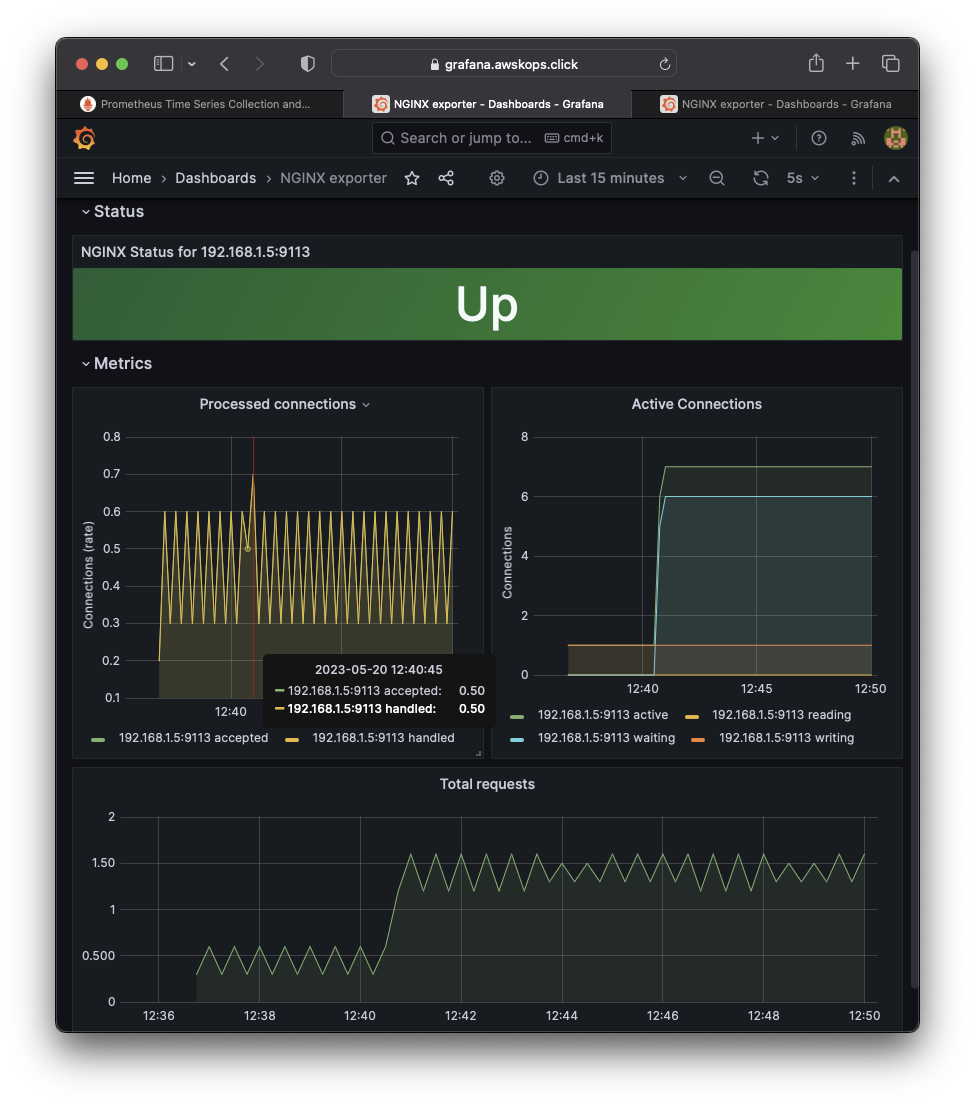975x1106 pixels.
Task: Toggle waiting series in legend
Action: (606, 738)
